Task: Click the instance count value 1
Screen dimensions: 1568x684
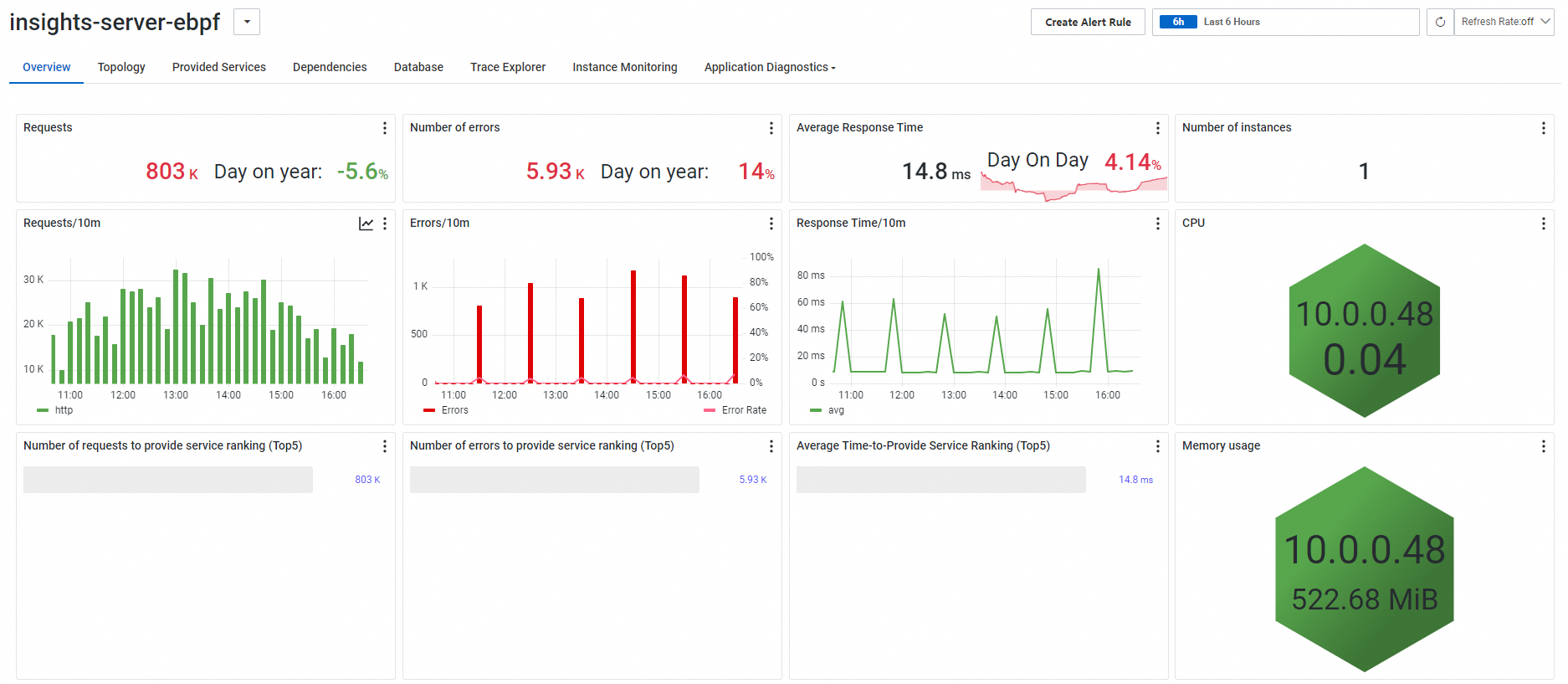Action: coord(1364,172)
